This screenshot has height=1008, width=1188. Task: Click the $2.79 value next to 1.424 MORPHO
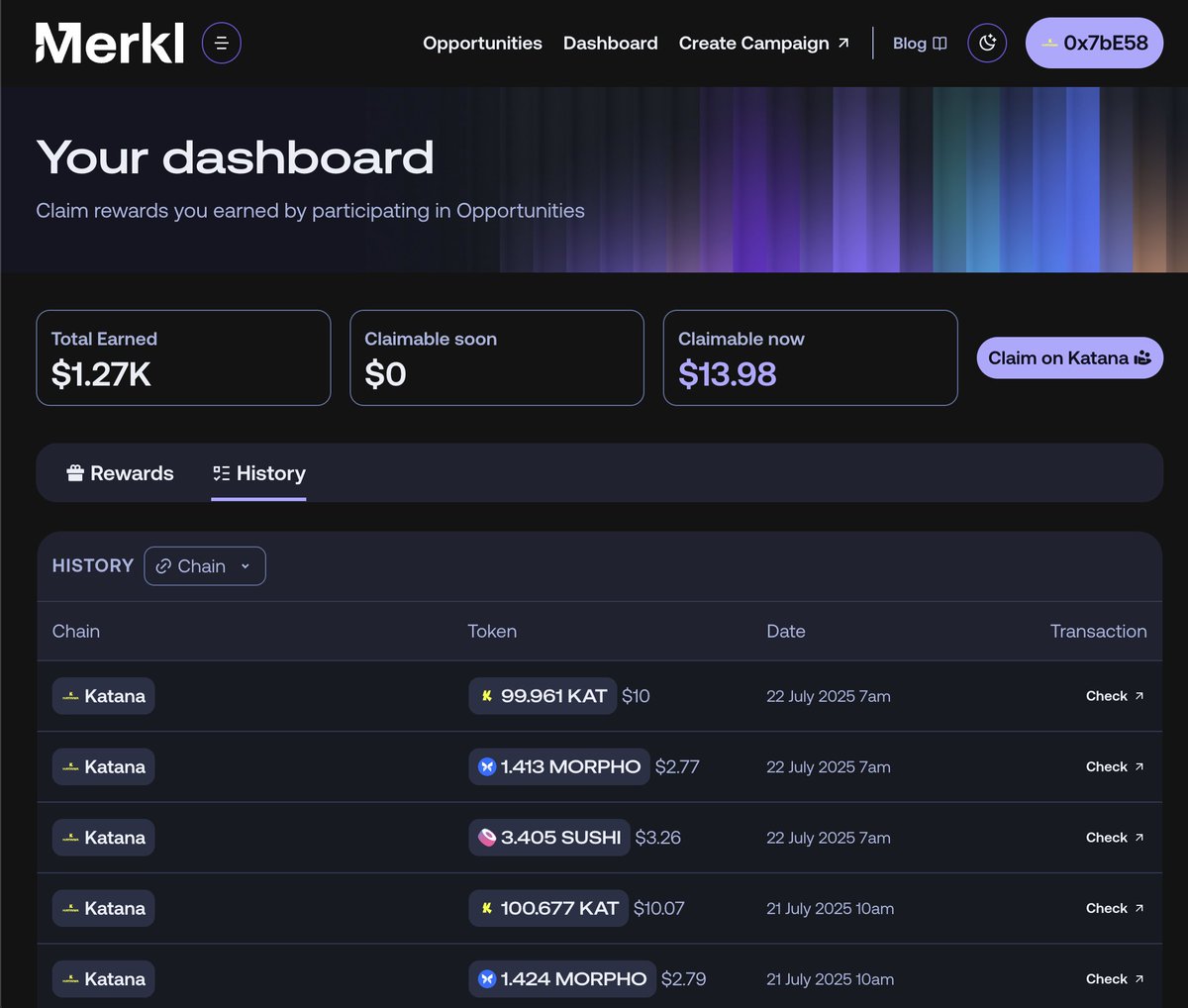point(684,979)
